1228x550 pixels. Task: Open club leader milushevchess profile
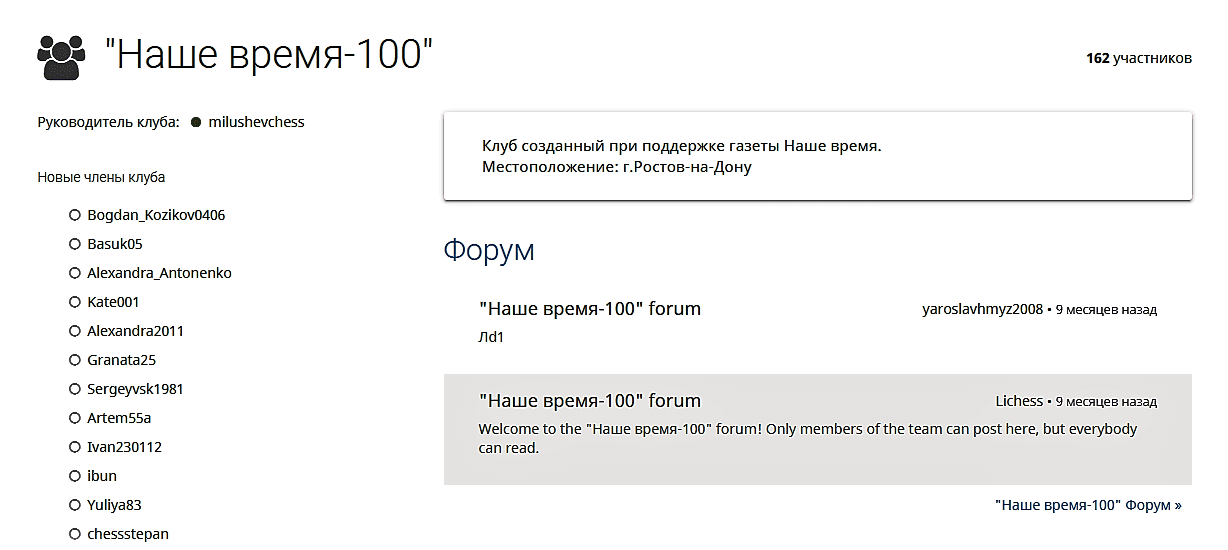[x=256, y=122]
